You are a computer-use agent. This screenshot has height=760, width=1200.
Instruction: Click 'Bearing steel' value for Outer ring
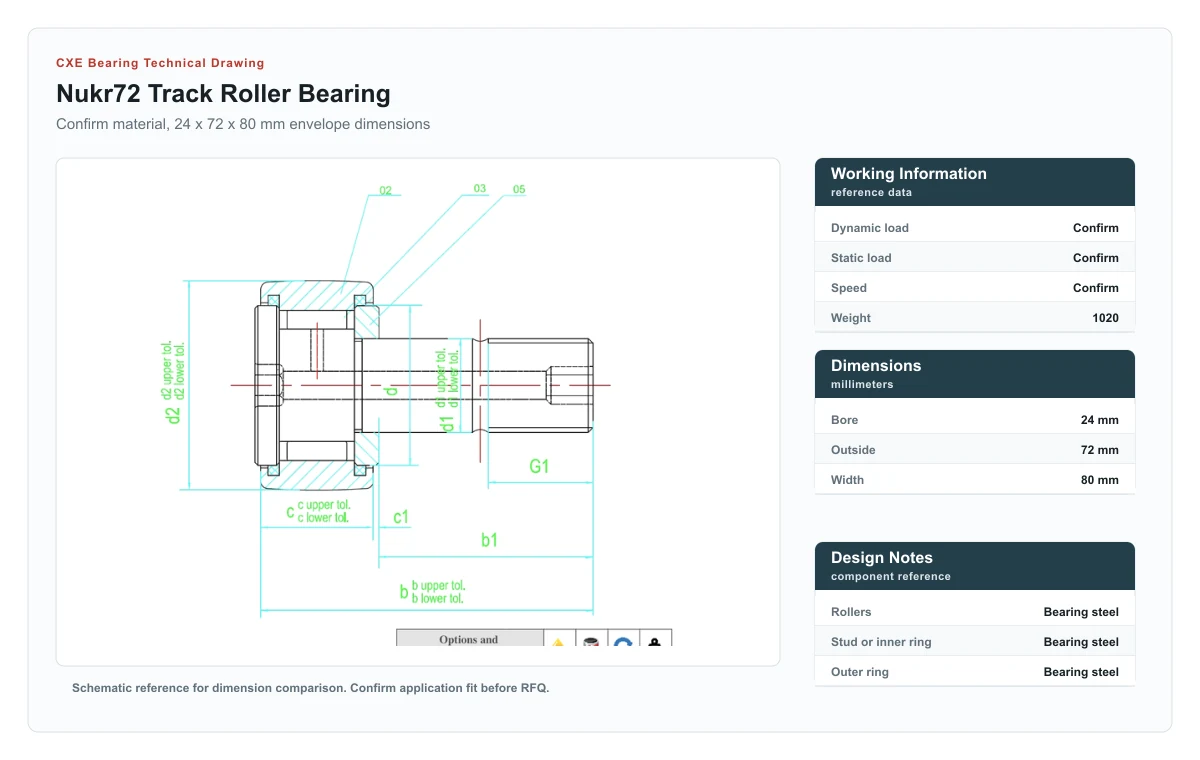pyautogui.click(x=1081, y=672)
